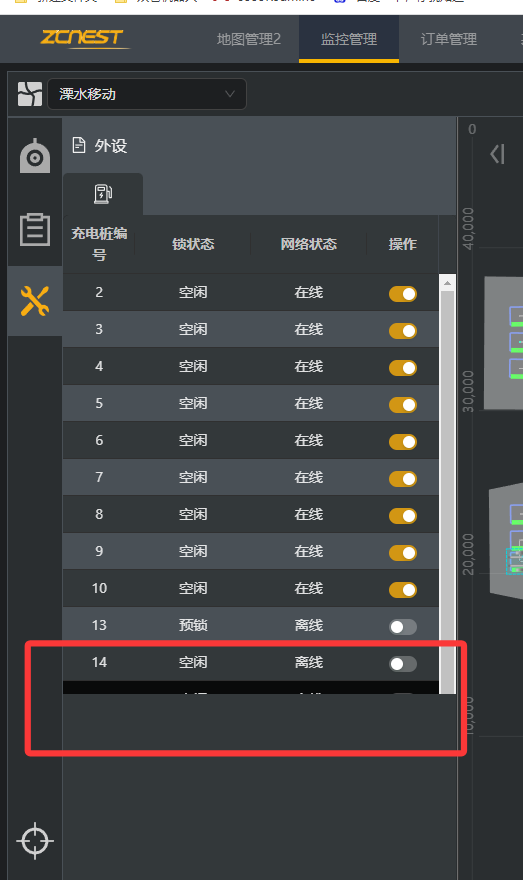Select the wrench and screwdriver tools icon

pos(35,300)
